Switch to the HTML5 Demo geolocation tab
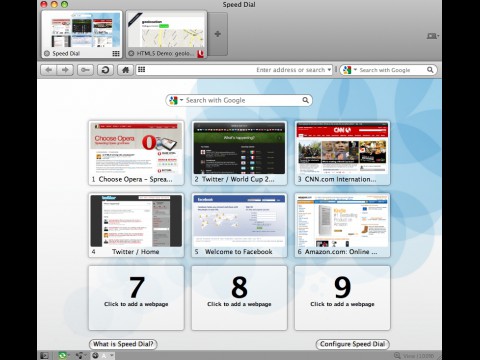 [166, 35]
